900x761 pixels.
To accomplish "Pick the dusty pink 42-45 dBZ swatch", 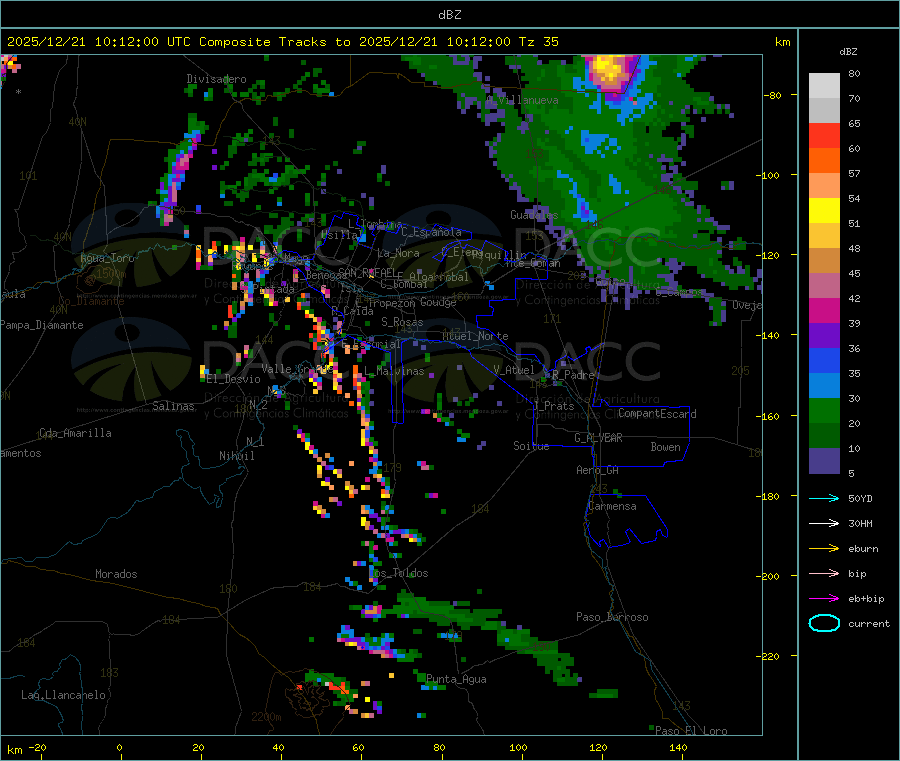I will point(824,286).
